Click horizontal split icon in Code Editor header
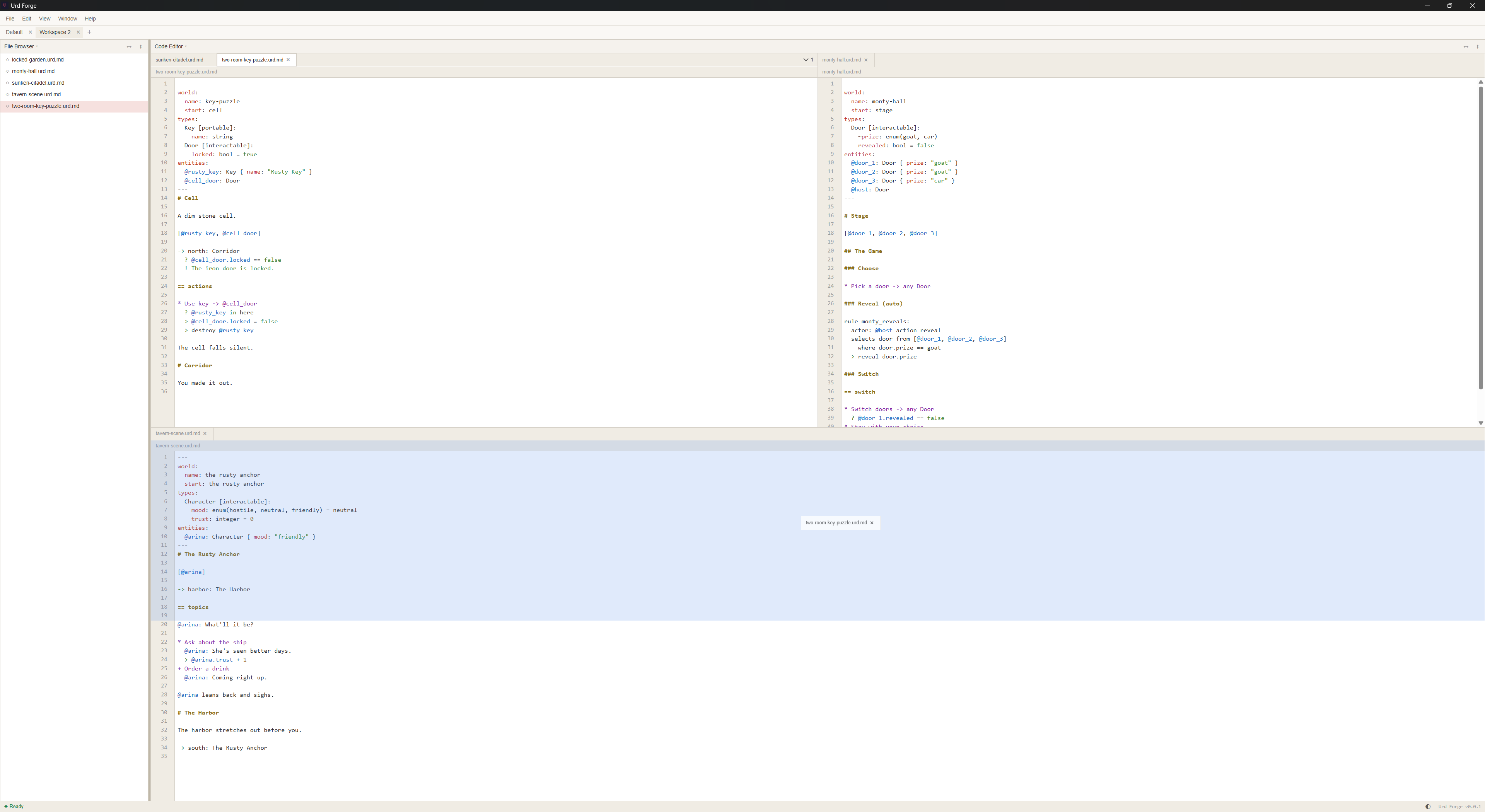Viewport: 1485px width, 812px height. 1465,47
